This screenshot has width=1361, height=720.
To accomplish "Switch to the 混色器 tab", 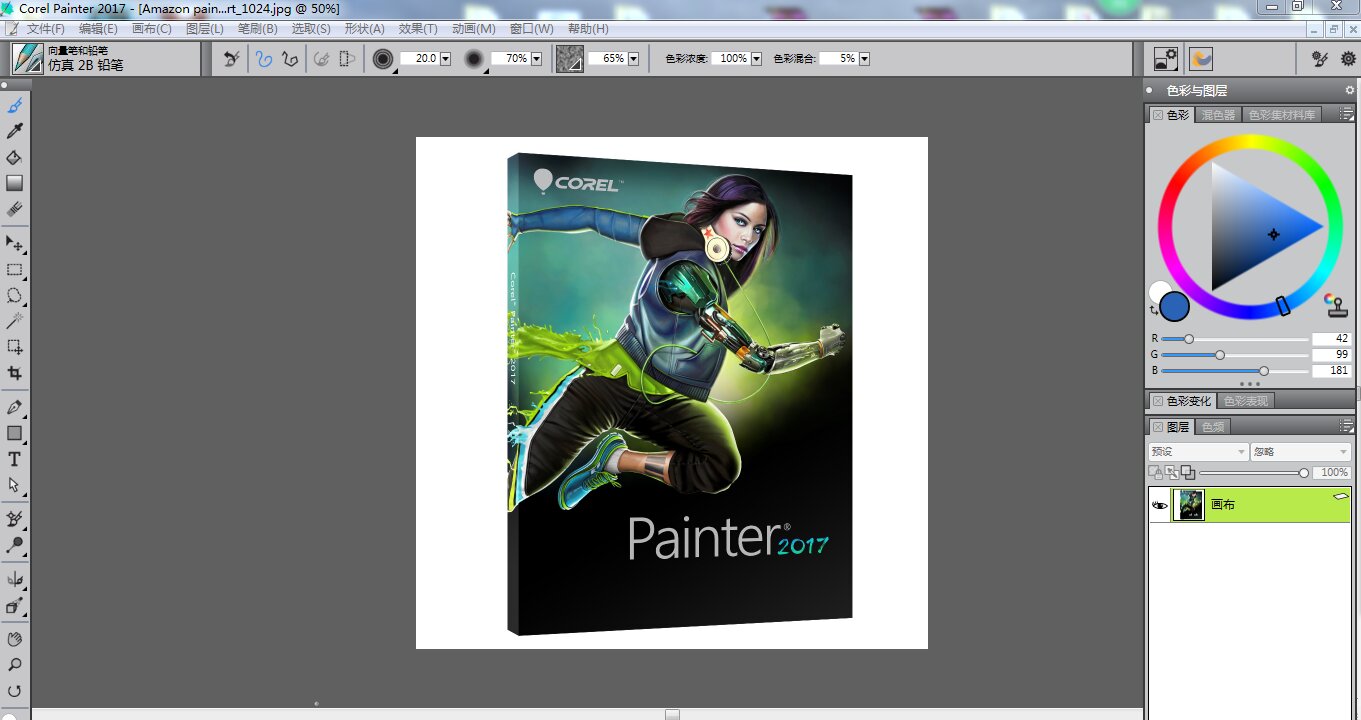I will point(1218,115).
